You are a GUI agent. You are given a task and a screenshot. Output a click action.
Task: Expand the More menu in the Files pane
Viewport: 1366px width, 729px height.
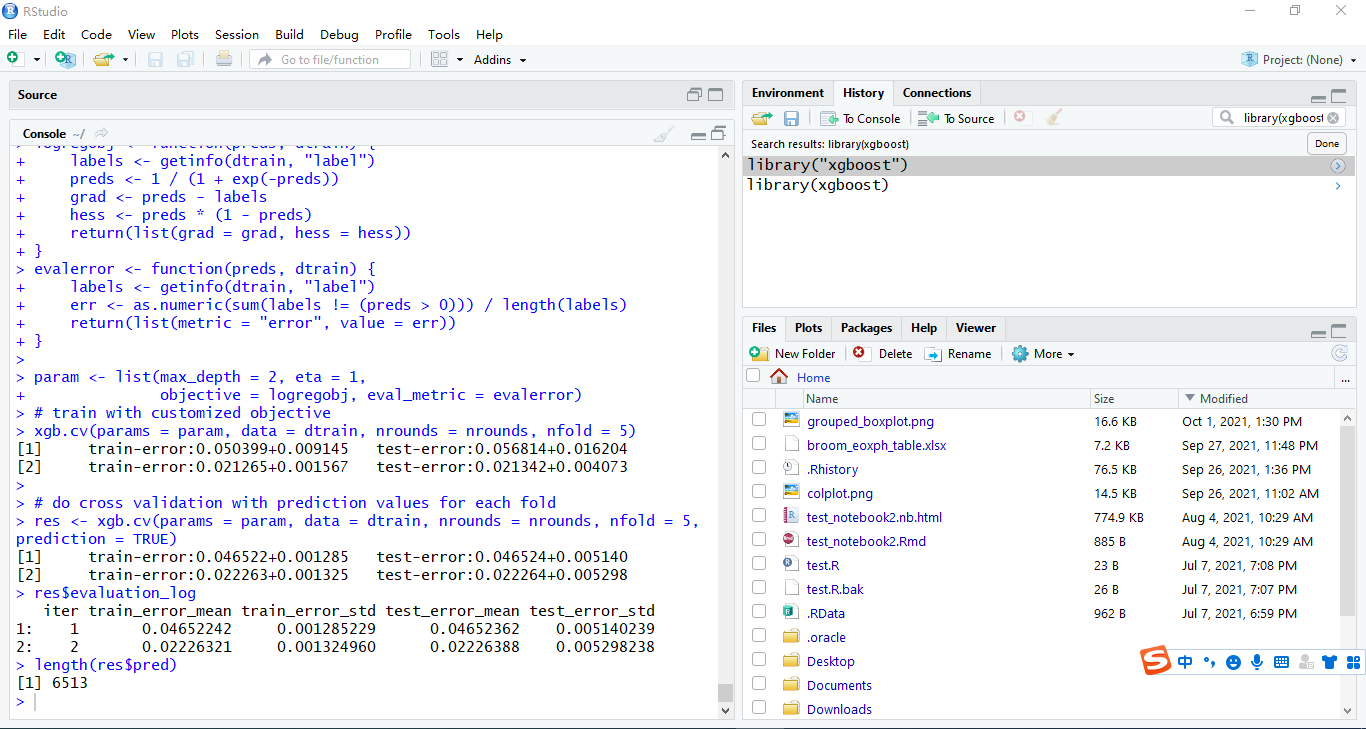coord(1043,353)
